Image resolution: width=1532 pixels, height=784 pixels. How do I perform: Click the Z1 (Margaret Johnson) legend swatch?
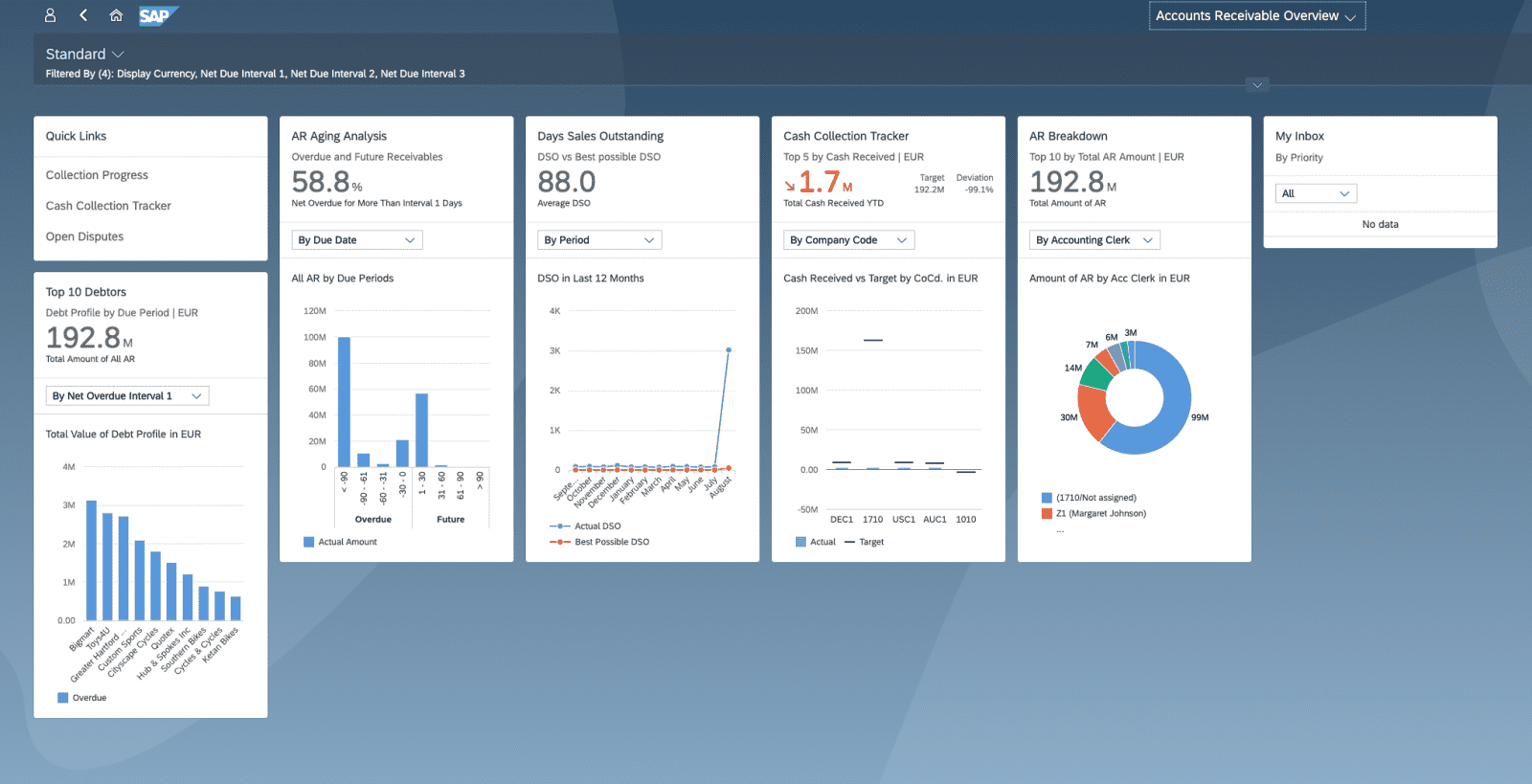tap(1047, 514)
